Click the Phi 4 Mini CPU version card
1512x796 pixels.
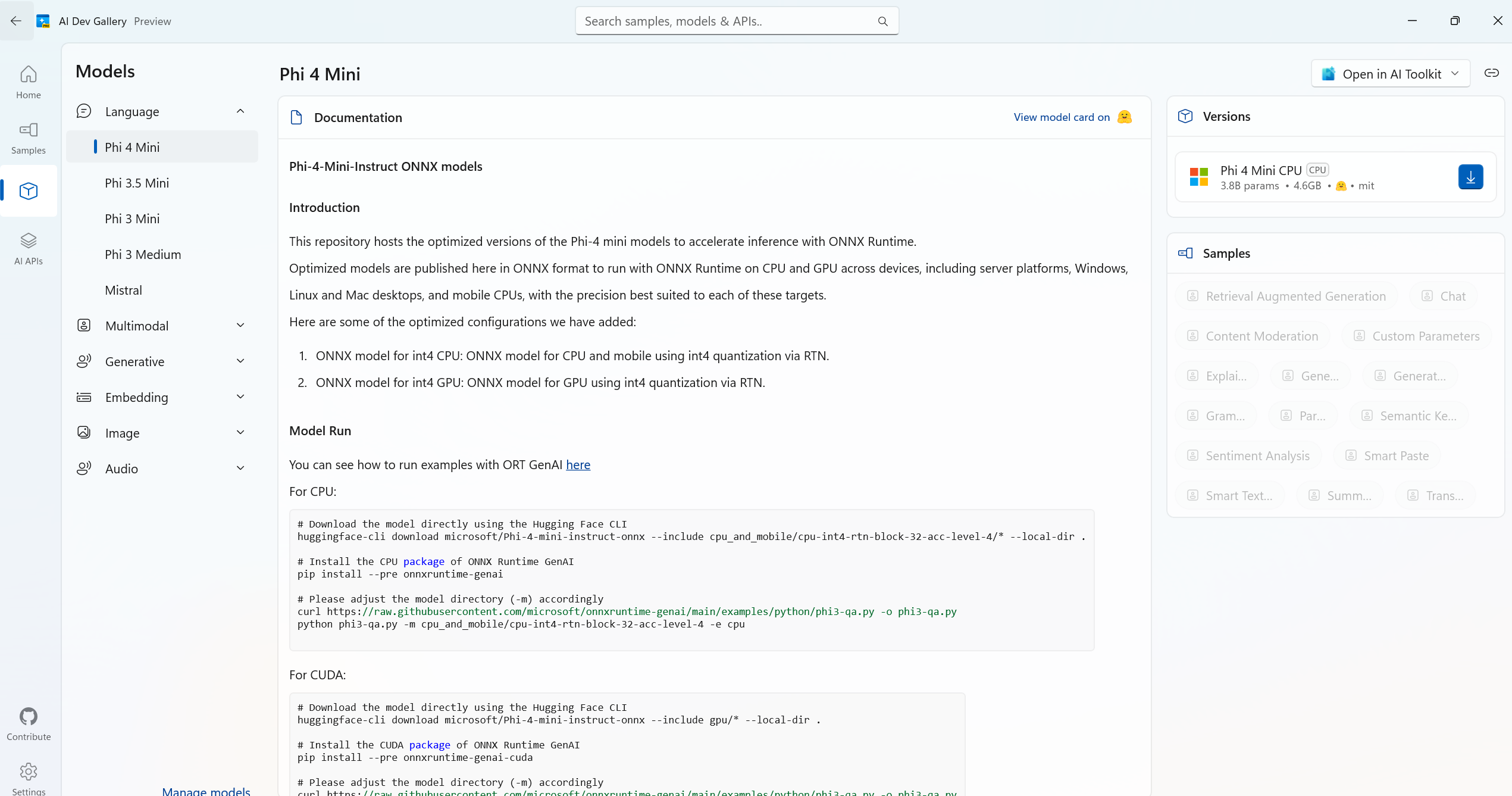point(1335,177)
